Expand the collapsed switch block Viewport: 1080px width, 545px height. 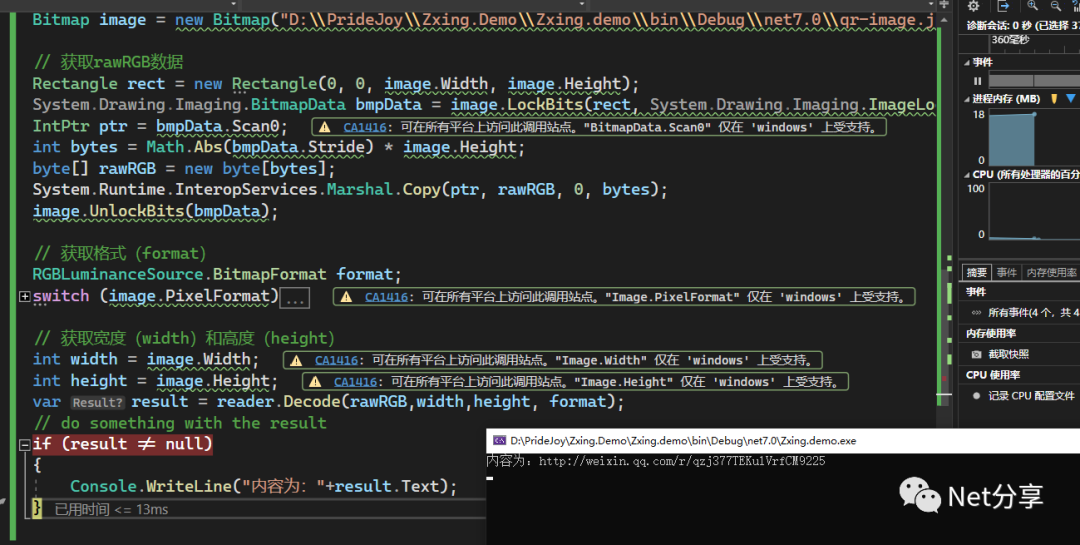[x=25, y=296]
